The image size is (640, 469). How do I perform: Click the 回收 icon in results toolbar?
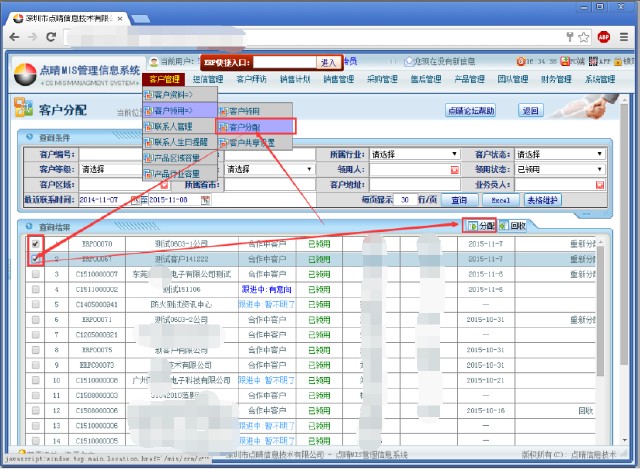click(512, 227)
